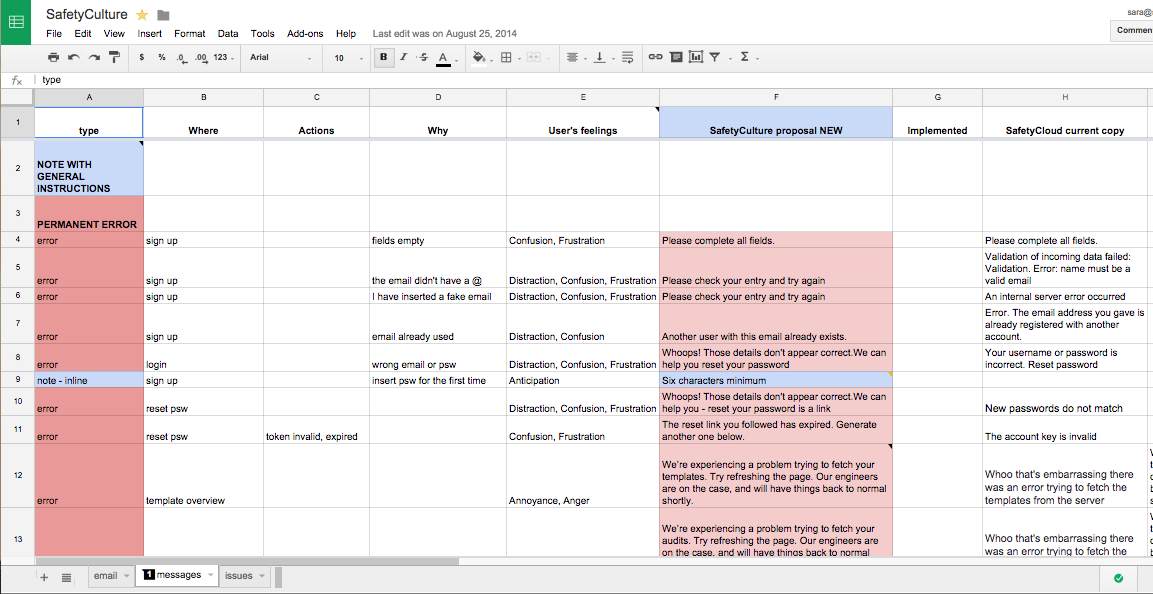Viewport: 1153px width, 594px height.
Task: Open the font size 10 dropdown
Action: pyautogui.click(x=348, y=57)
